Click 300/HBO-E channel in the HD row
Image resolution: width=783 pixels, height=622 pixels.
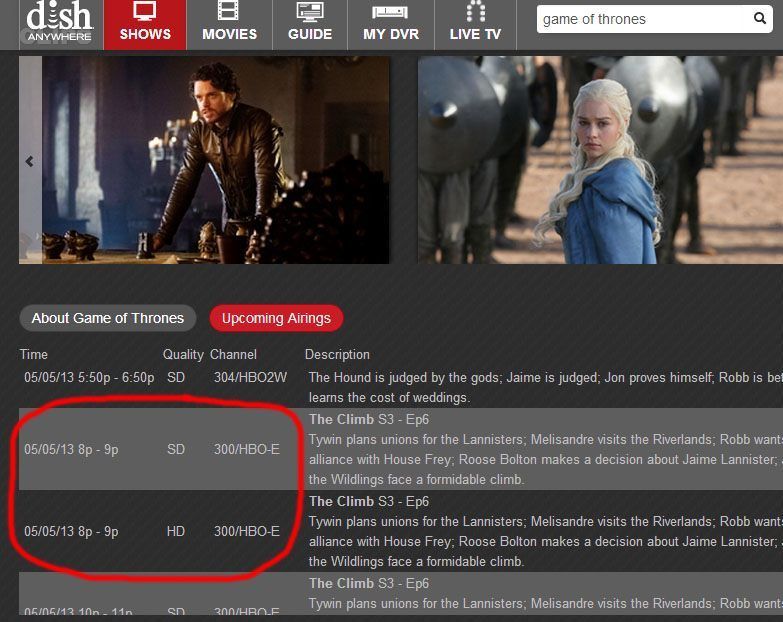click(247, 531)
